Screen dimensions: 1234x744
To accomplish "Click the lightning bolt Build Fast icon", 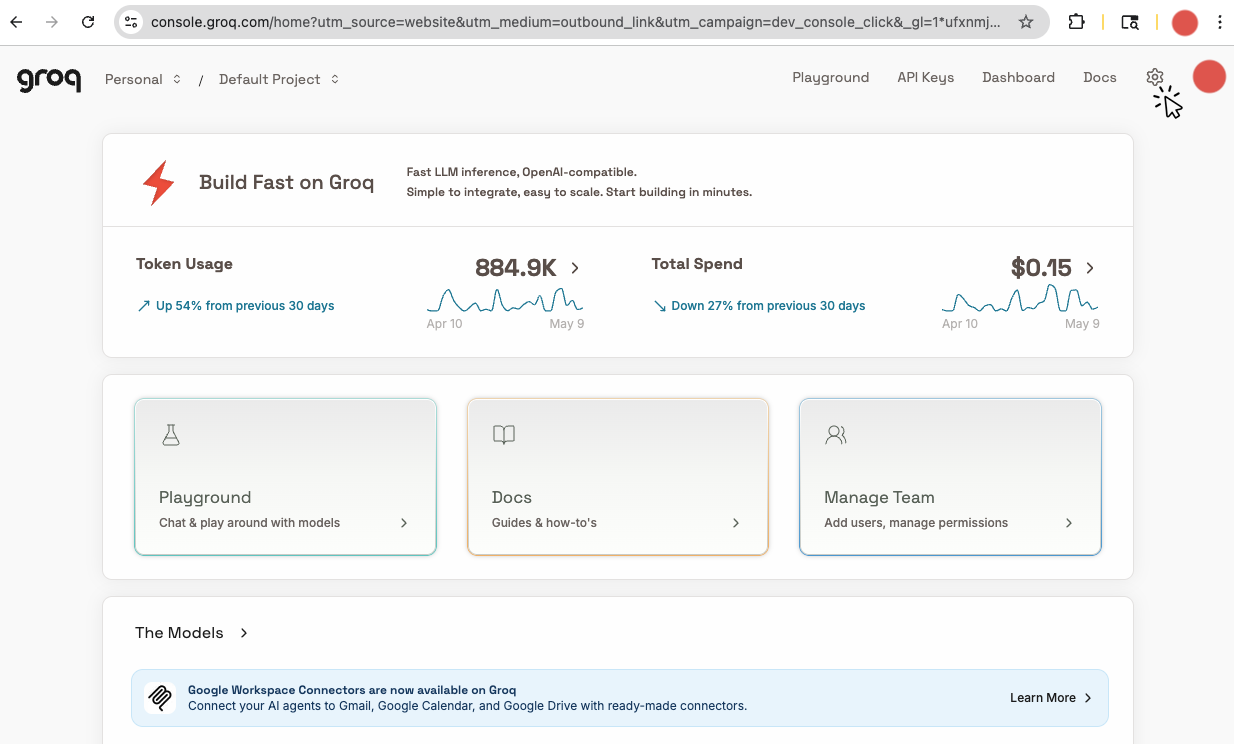I will (x=158, y=183).
